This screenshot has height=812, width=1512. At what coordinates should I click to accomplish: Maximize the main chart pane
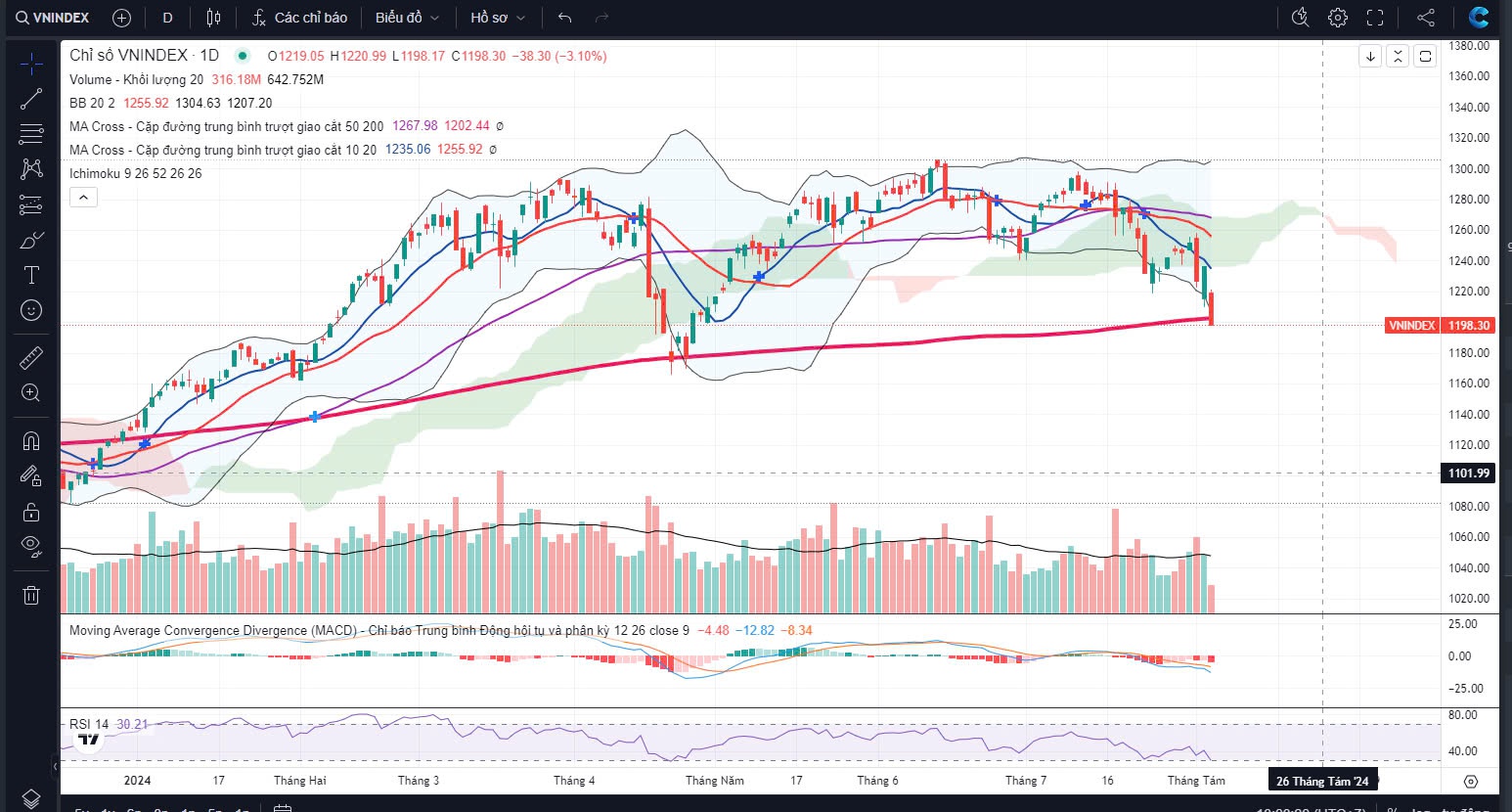tap(1425, 56)
